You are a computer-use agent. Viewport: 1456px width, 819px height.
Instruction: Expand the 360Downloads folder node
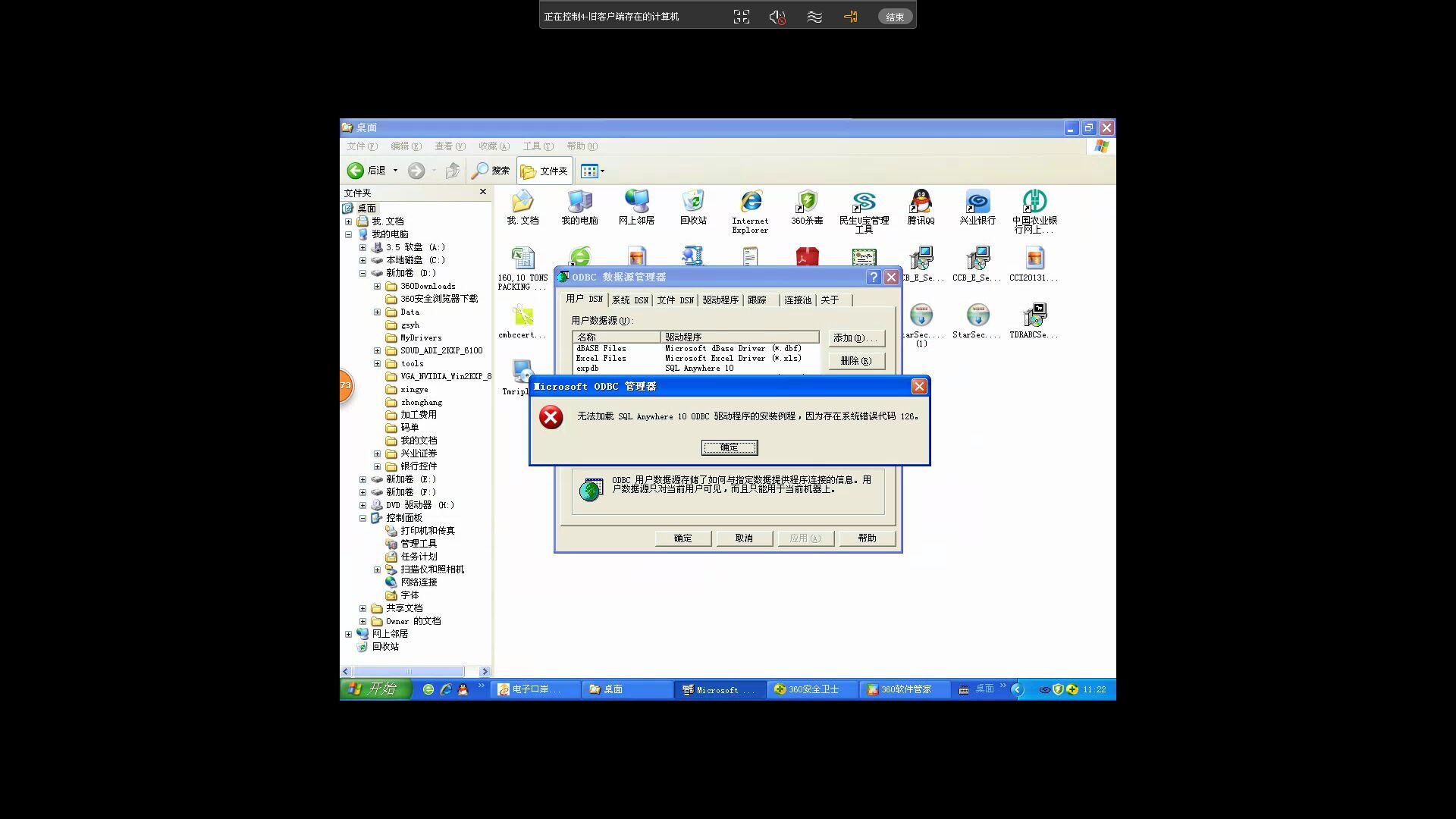click(377, 287)
